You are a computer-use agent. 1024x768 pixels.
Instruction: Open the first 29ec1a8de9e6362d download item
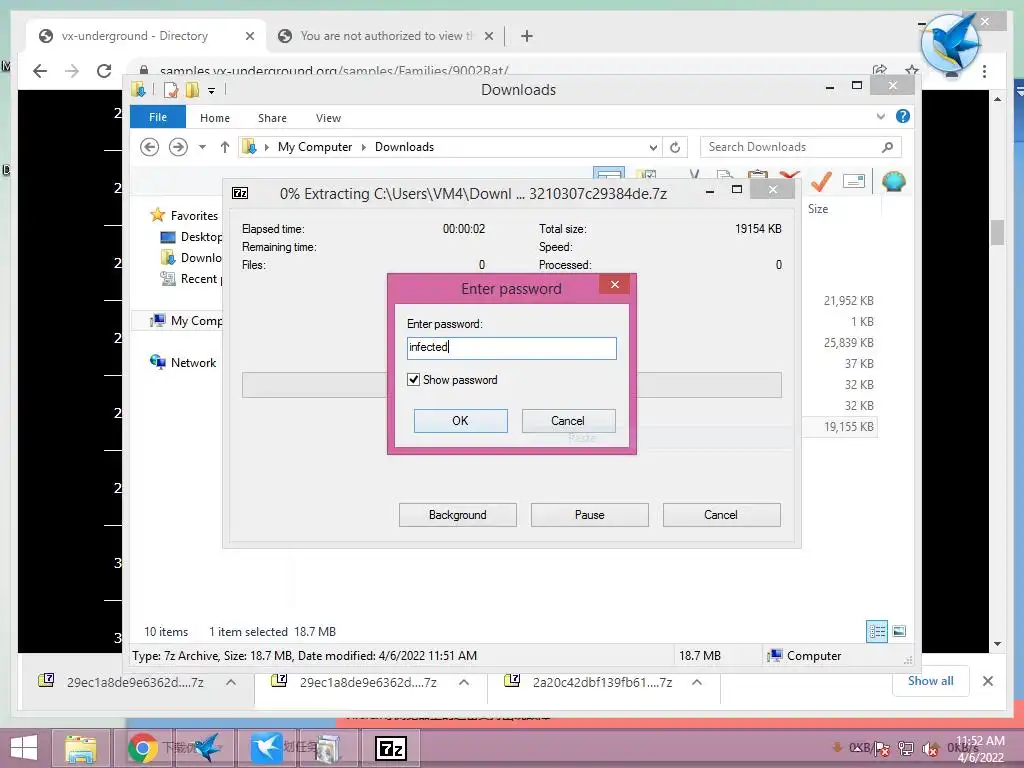pyautogui.click(x=135, y=682)
